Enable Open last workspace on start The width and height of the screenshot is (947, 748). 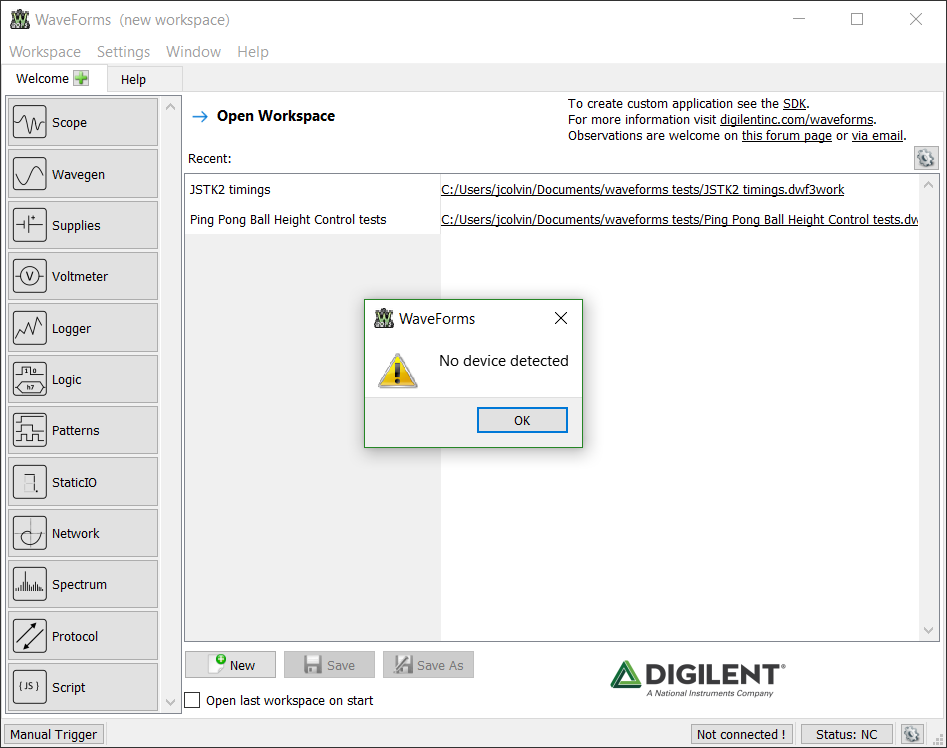pyautogui.click(x=192, y=700)
